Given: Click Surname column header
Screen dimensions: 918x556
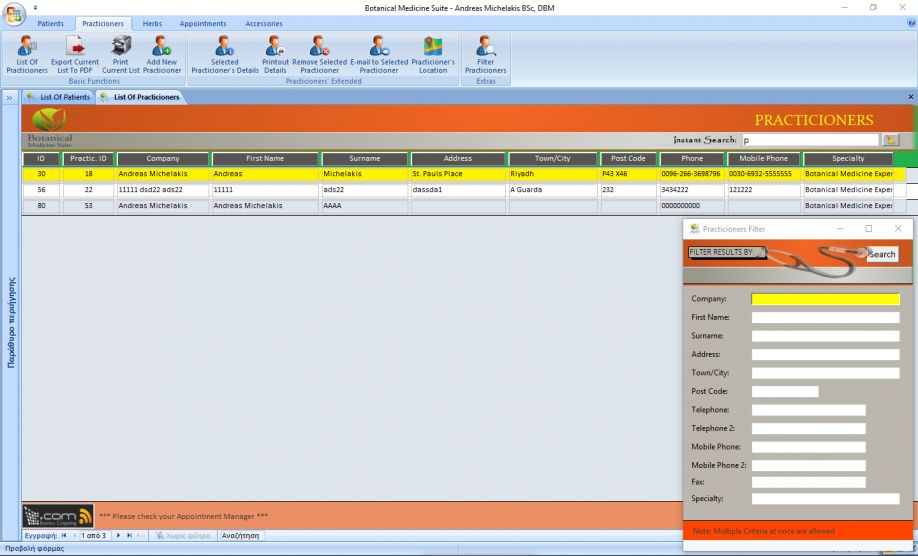Looking at the screenshot, I should 365,159.
